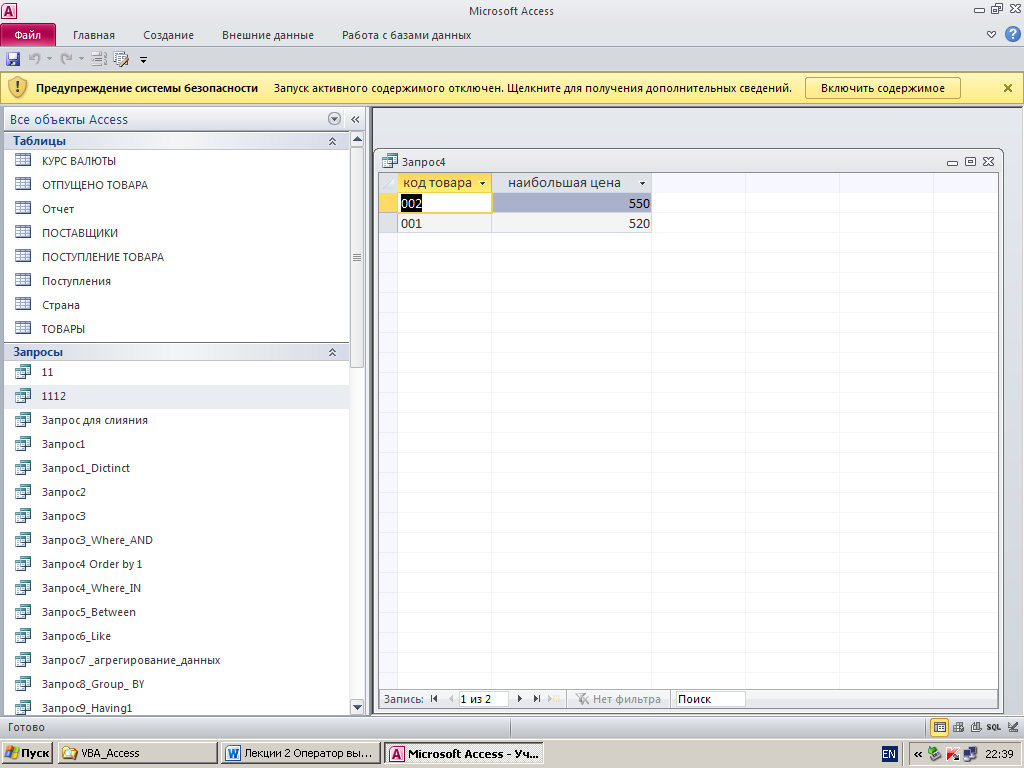Select Запрос7 _агрегирование_данных query
The width and height of the screenshot is (1024, 768).
131,660
